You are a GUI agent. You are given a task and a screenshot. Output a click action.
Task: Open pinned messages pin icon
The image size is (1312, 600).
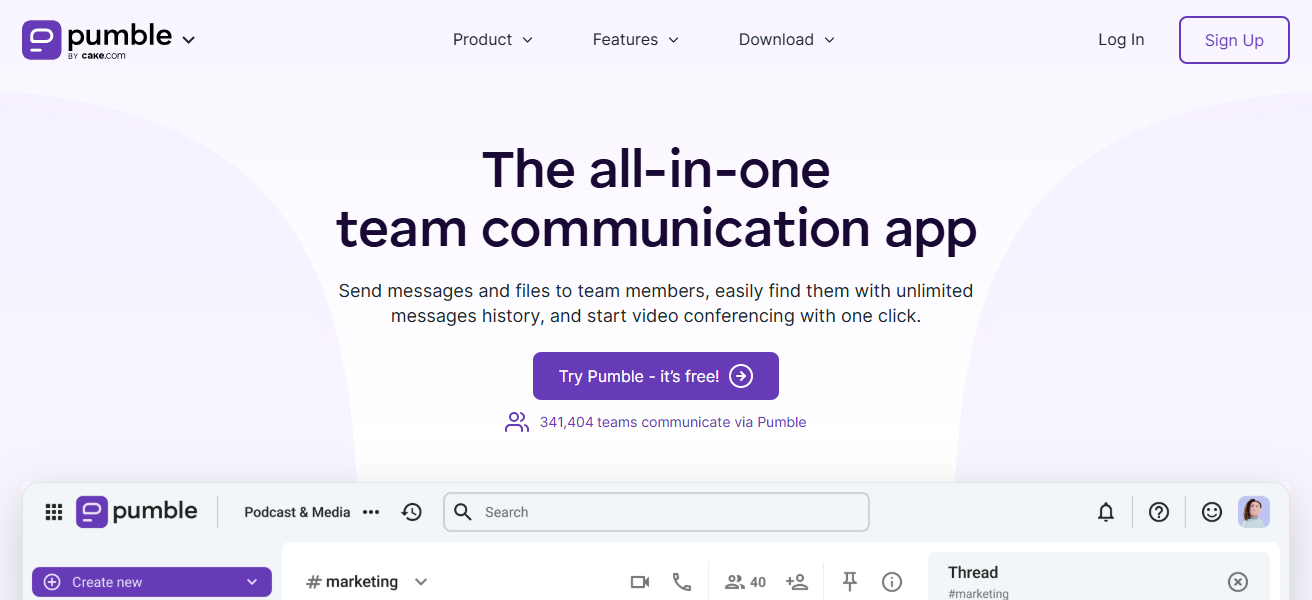coord(850,582)
